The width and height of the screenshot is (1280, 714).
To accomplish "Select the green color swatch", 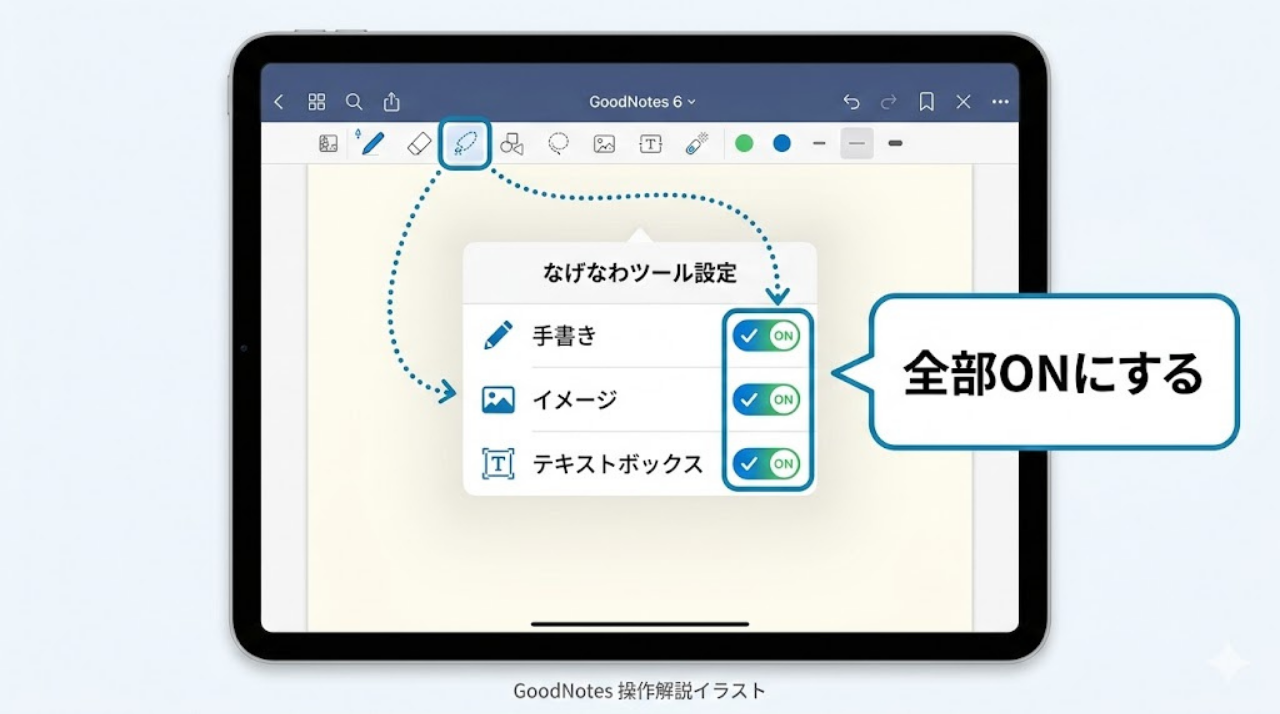I will click(x=744, y=143).
